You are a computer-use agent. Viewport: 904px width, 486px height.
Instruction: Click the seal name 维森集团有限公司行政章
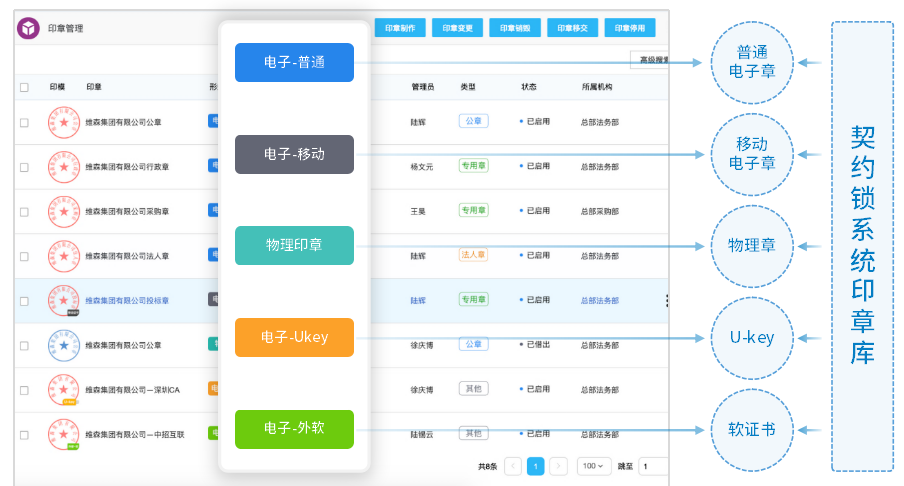(127, 167)
